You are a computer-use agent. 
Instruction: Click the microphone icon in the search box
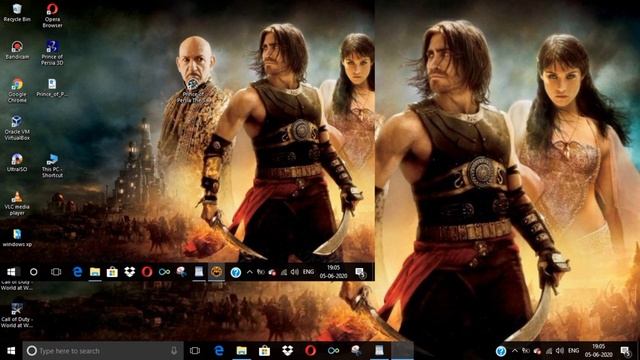[174, 351]
